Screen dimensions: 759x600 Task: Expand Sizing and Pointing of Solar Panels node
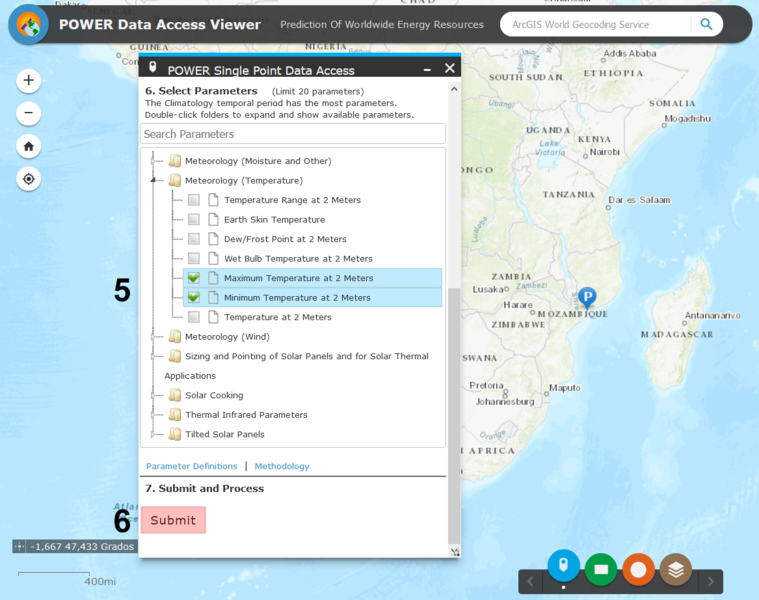coord(153,356)
